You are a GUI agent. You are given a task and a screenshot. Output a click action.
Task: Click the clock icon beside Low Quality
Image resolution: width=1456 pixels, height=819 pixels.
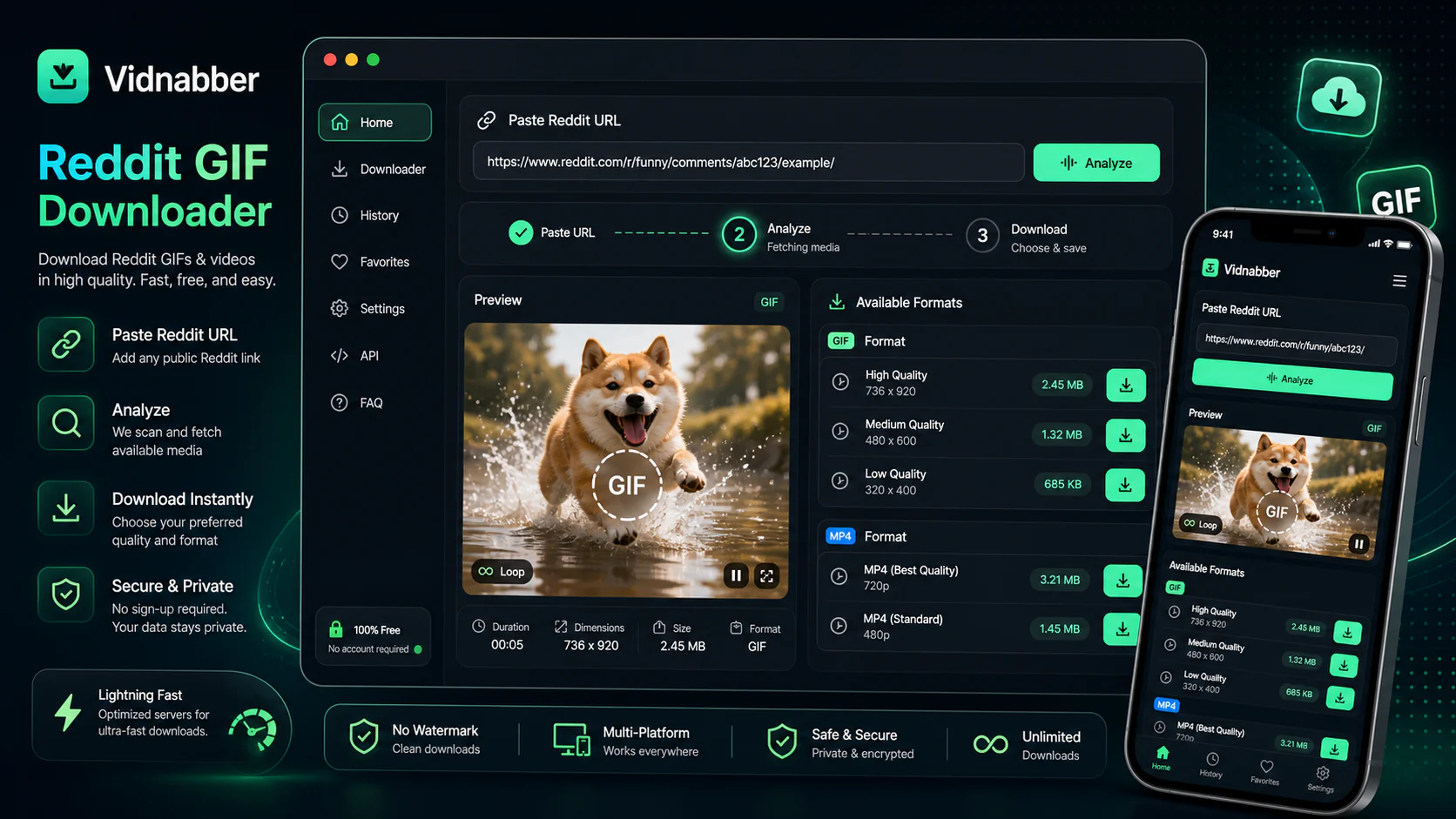(x=839, y=480)
